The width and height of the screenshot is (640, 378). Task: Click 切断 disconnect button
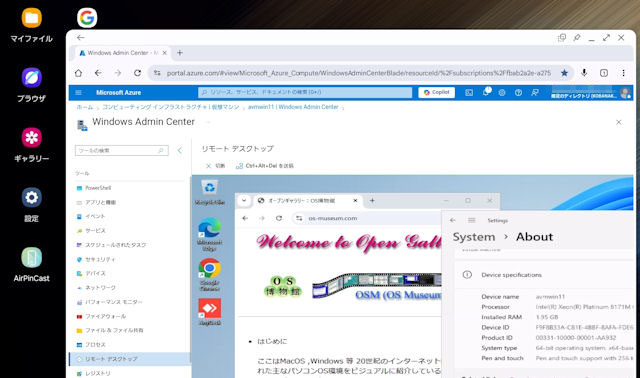[216, 166]
